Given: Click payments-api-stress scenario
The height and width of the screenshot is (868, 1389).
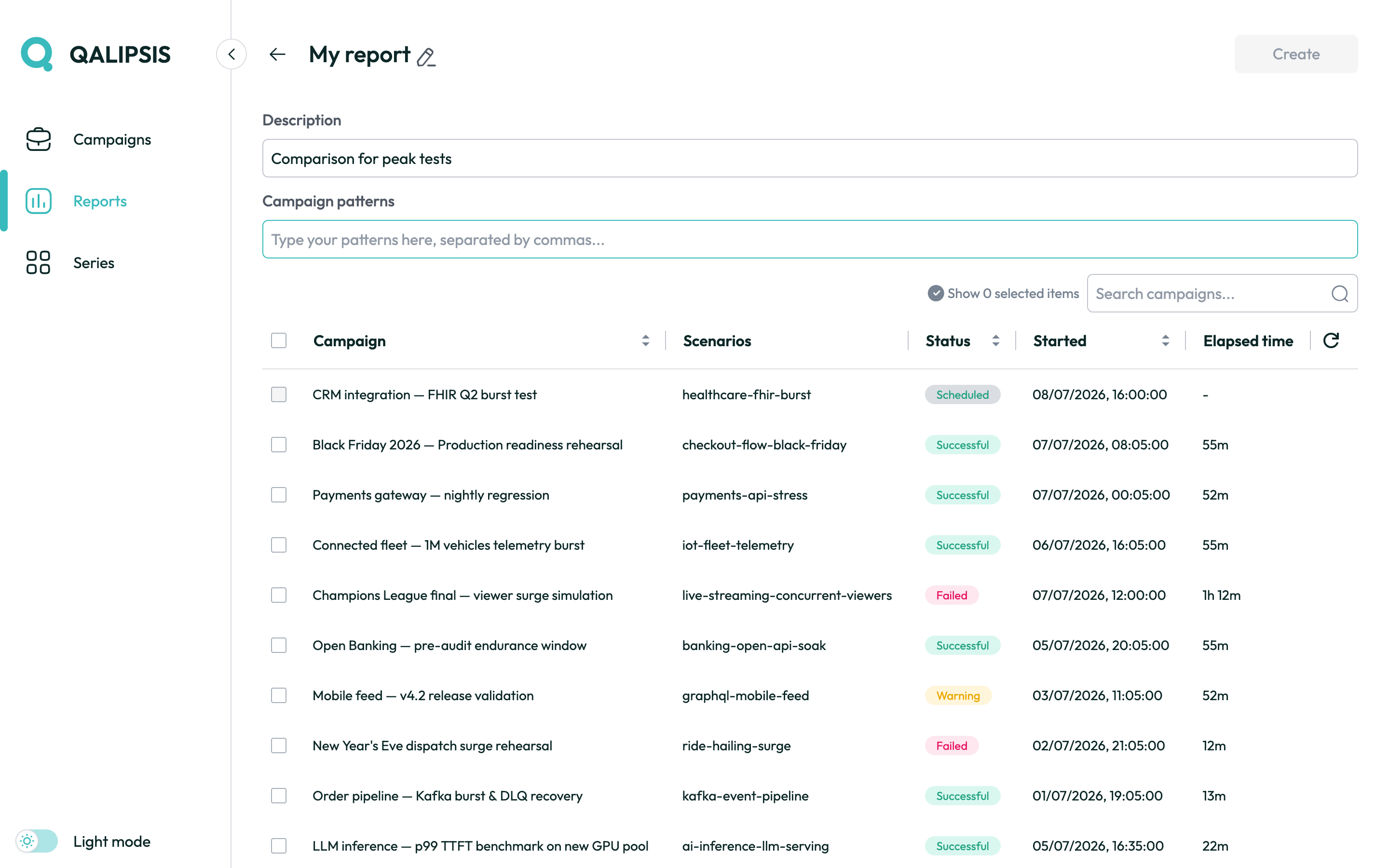Looking at the screenshot, I should (745, 495).
